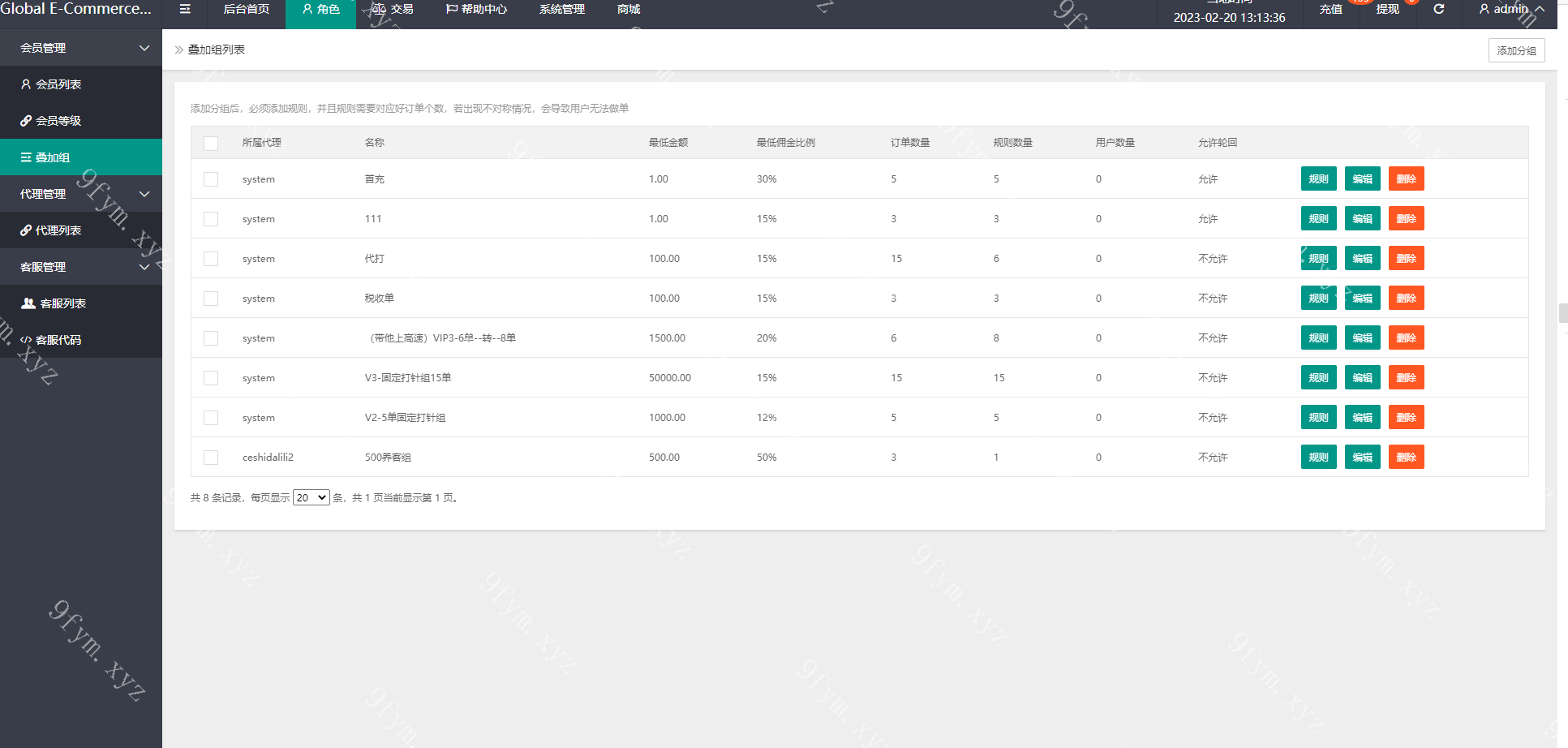Check the V3-固定打针组15单 row checkbox

point(211,378)
